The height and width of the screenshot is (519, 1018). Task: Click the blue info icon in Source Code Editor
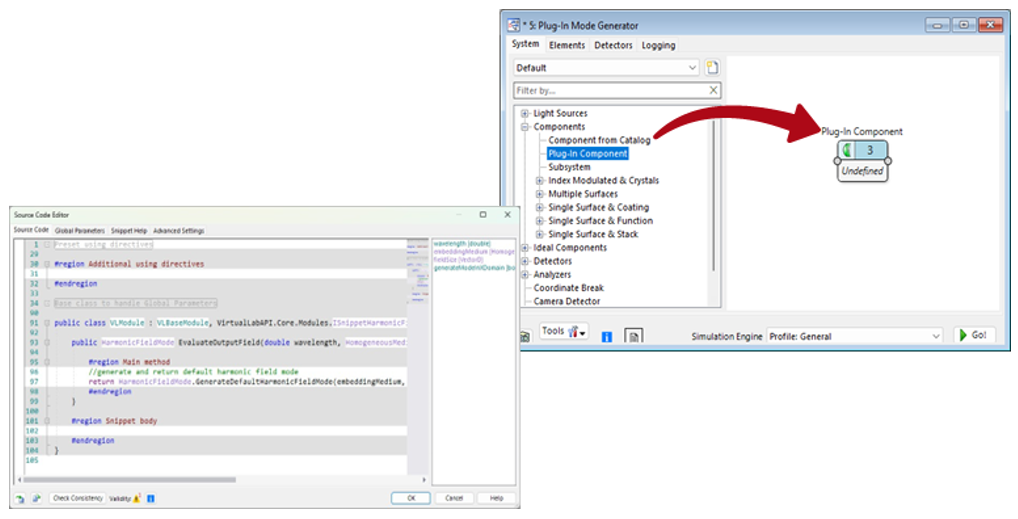tap(150, 498)
